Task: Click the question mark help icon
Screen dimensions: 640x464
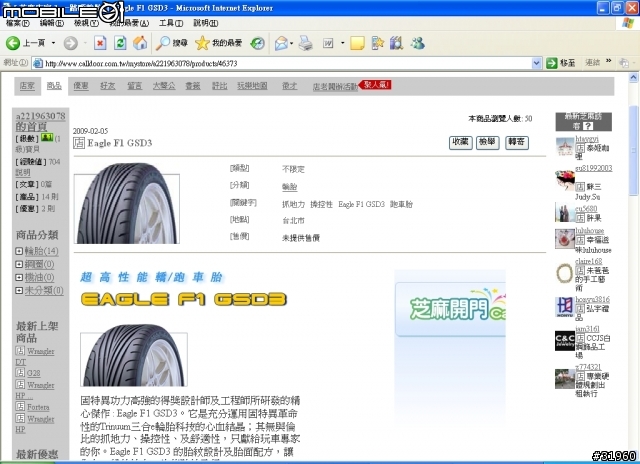Action: pos(587,126)
